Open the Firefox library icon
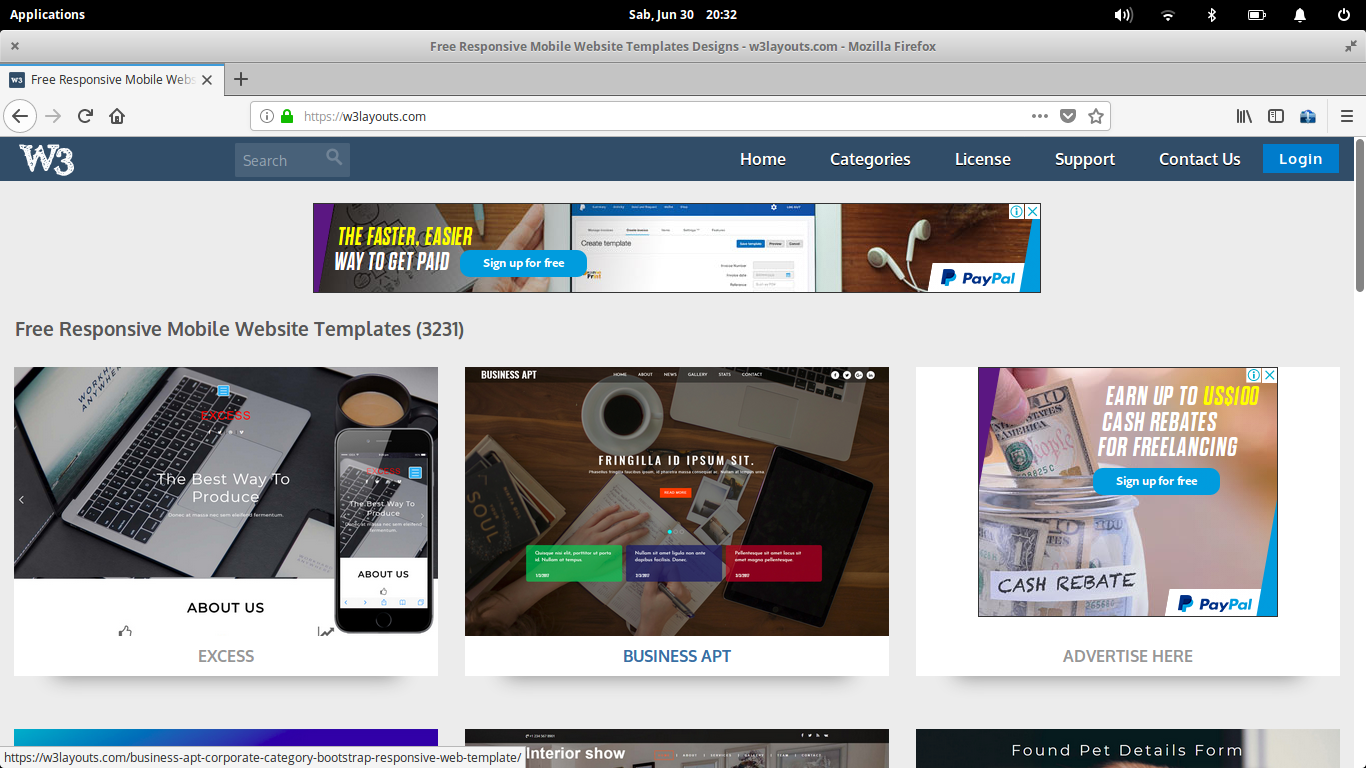Screen dimensions: 1366x768 tap(1243, 116)
